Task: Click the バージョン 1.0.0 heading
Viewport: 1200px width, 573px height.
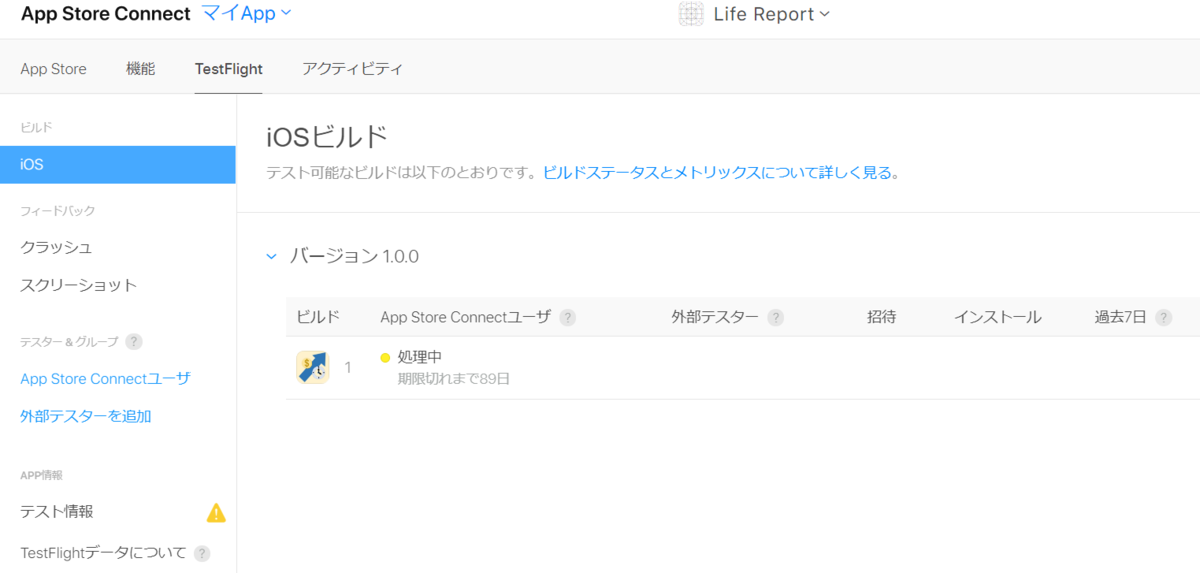Action: click(354, 256)
